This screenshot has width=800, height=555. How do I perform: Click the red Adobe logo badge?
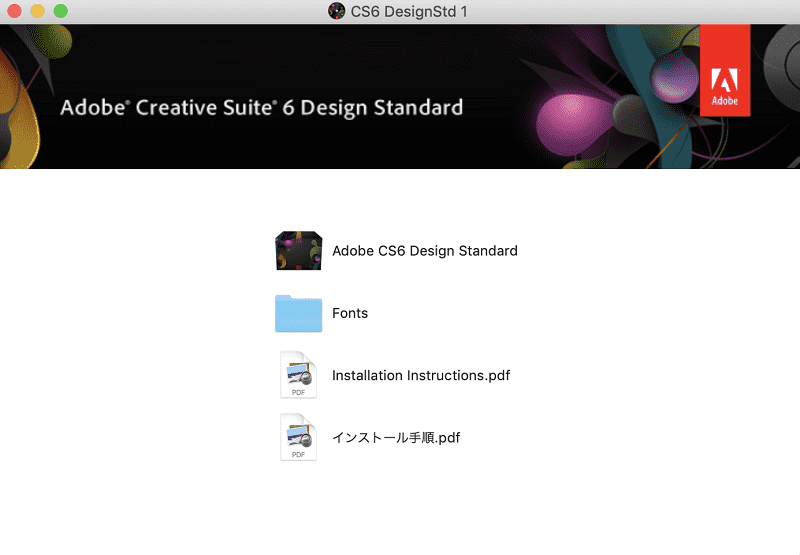coord(725,70)
